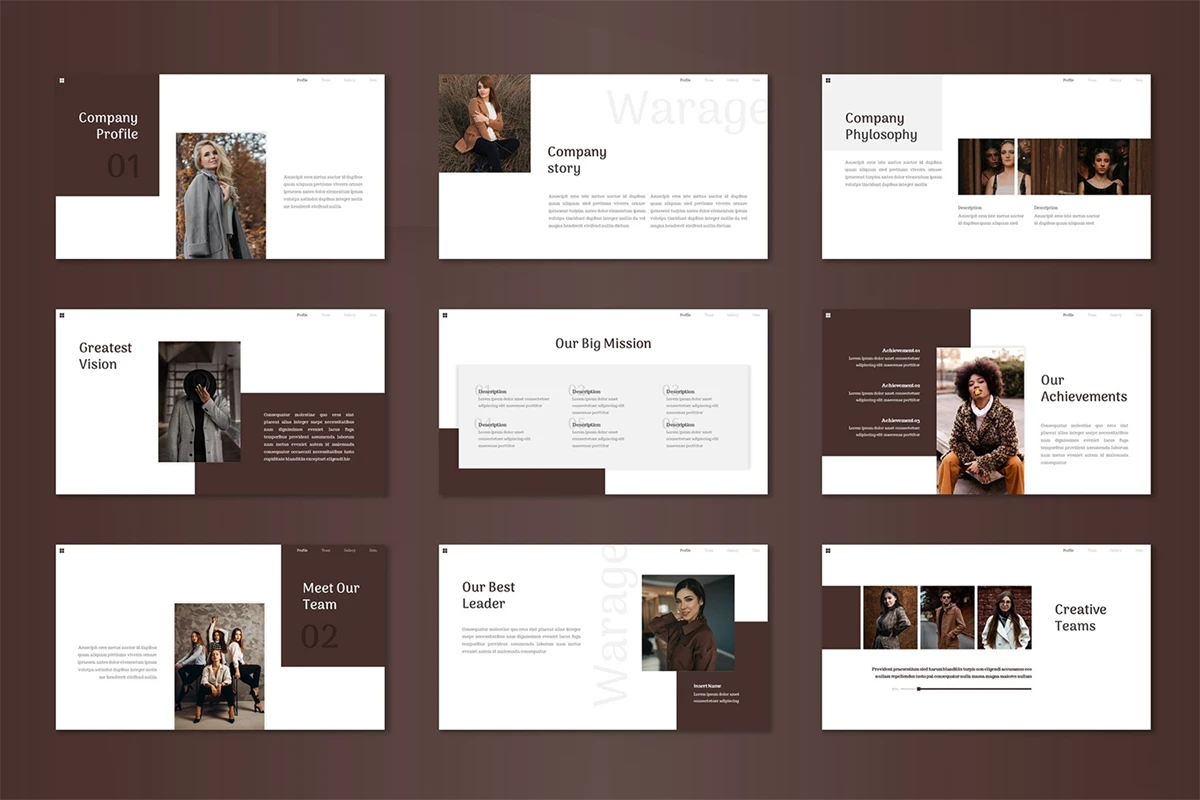Click grid icon on Creative Teams slide
The width and height of the screenshot is (1200, 800).
(828, 550)
